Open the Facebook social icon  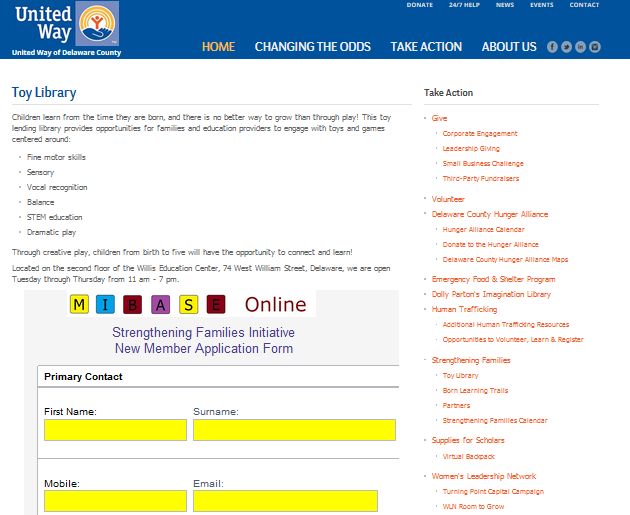point(552,47)
